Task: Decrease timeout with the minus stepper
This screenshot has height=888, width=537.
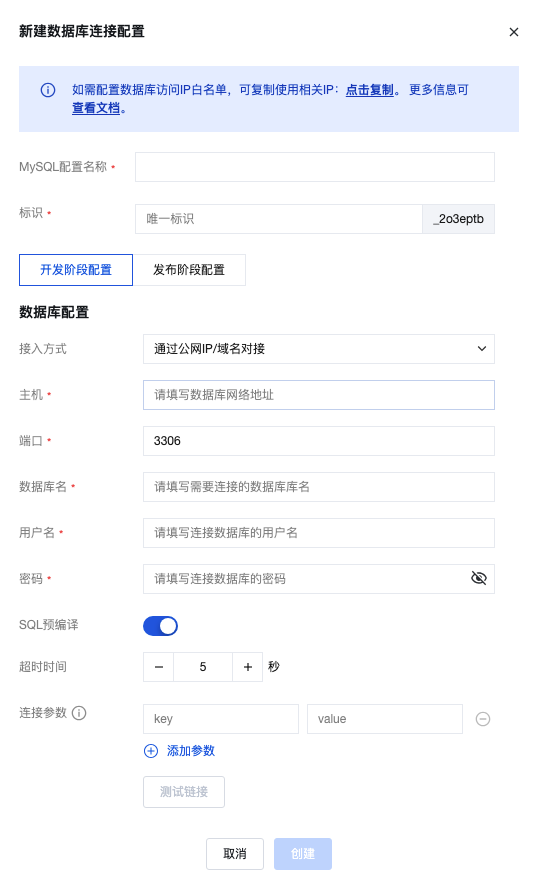Action: [159, 667]
